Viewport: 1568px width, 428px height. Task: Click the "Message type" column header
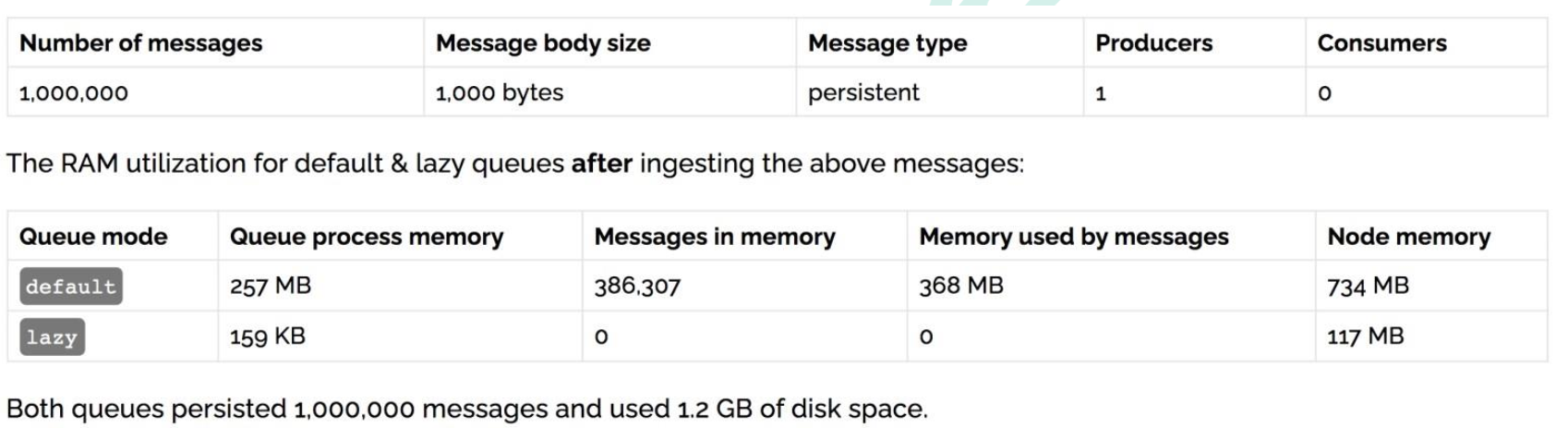tap(887, 43)
